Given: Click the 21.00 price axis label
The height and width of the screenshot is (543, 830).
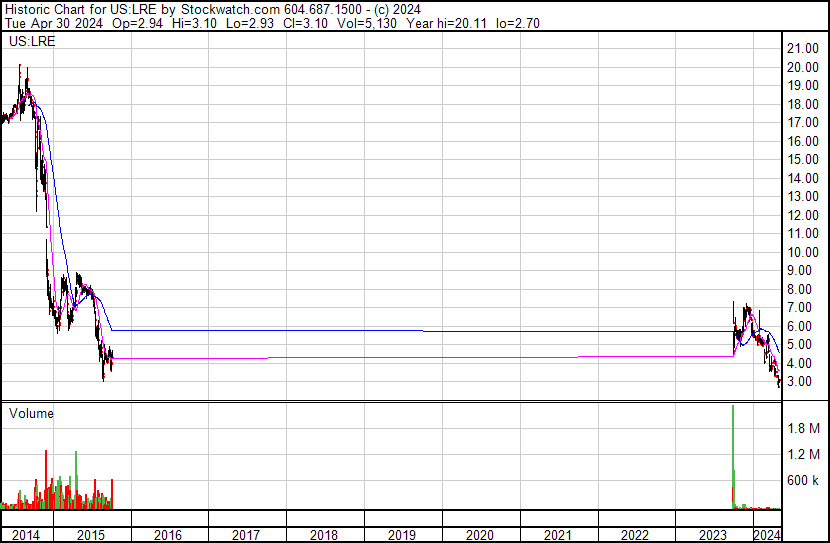Looking at the screenshot, I should [804, 48].
